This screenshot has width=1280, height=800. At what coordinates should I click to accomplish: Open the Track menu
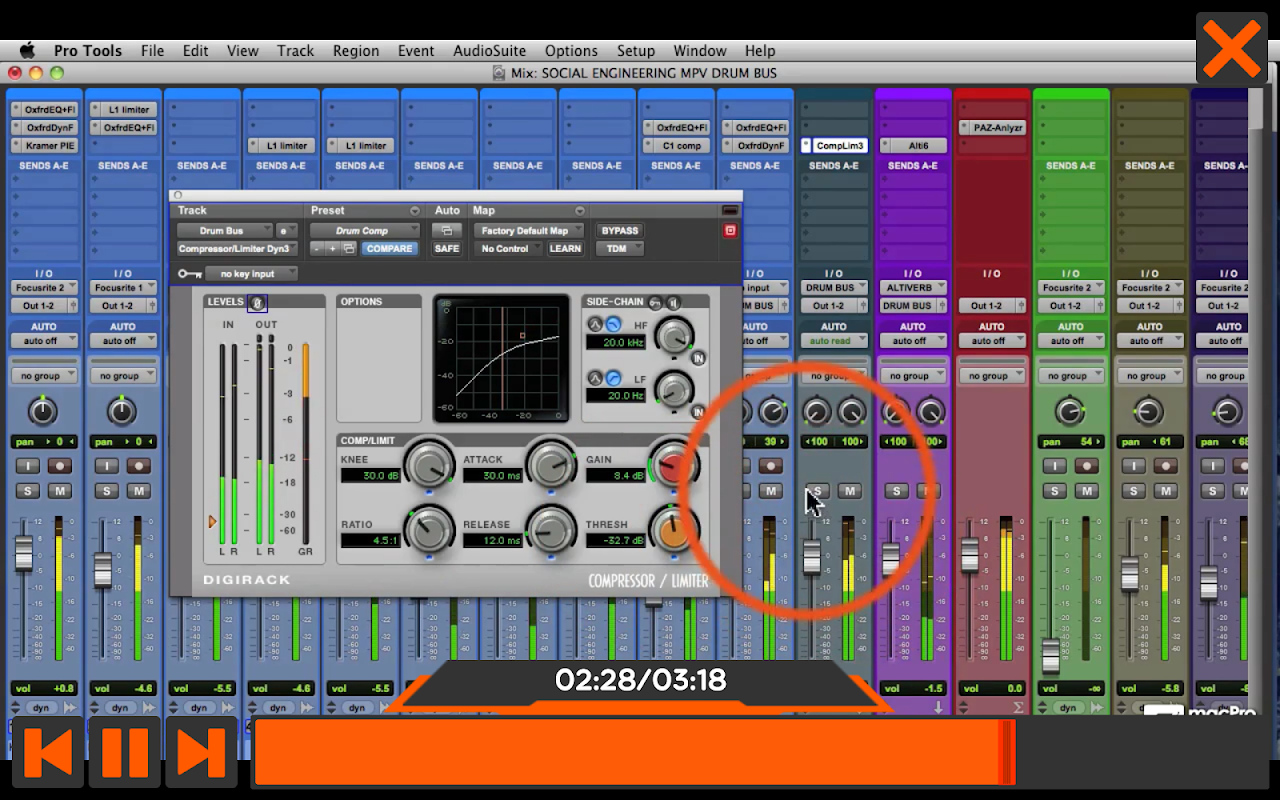(x=295, y=50)
